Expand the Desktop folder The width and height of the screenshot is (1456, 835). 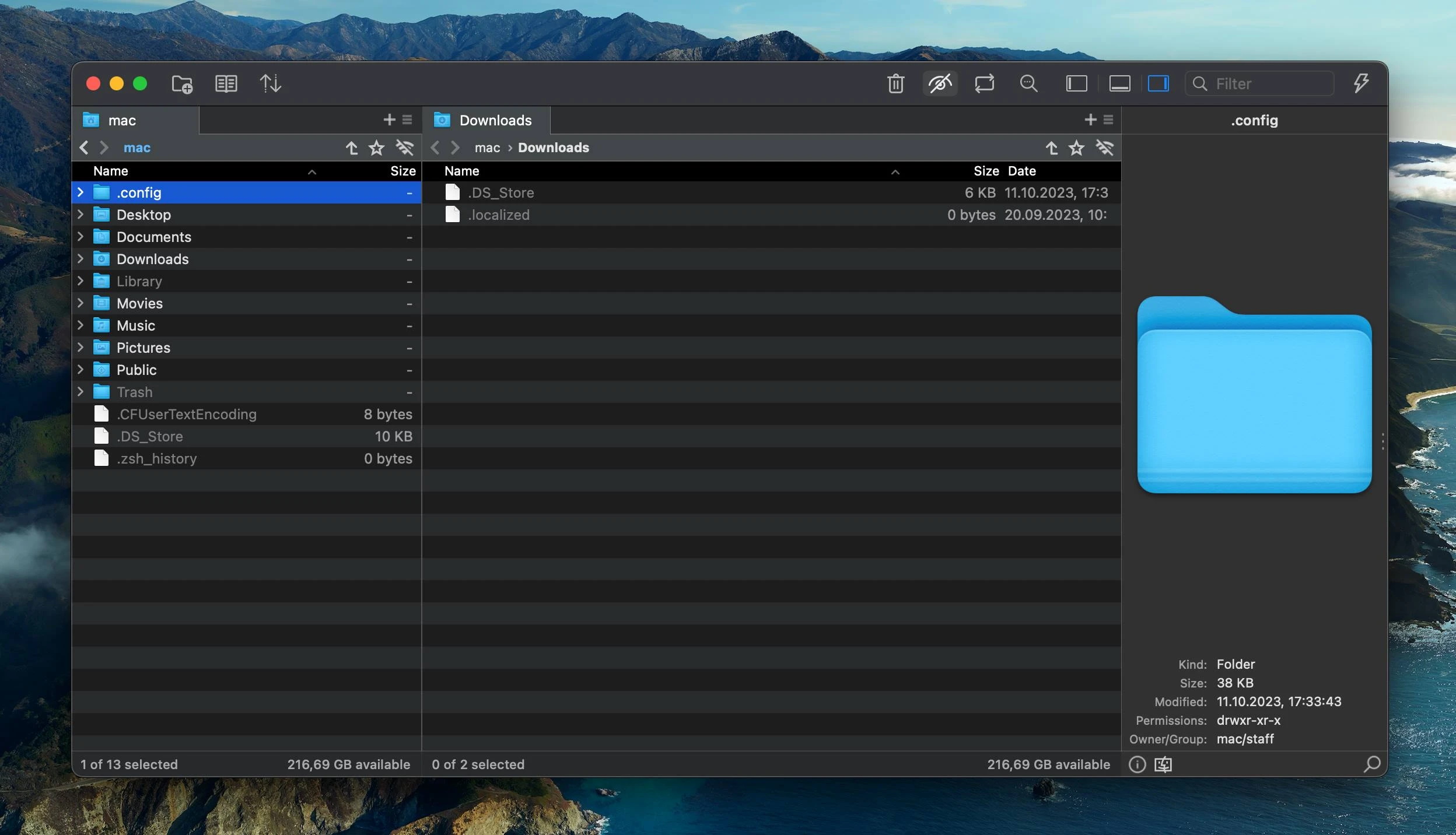pos(80,214)
